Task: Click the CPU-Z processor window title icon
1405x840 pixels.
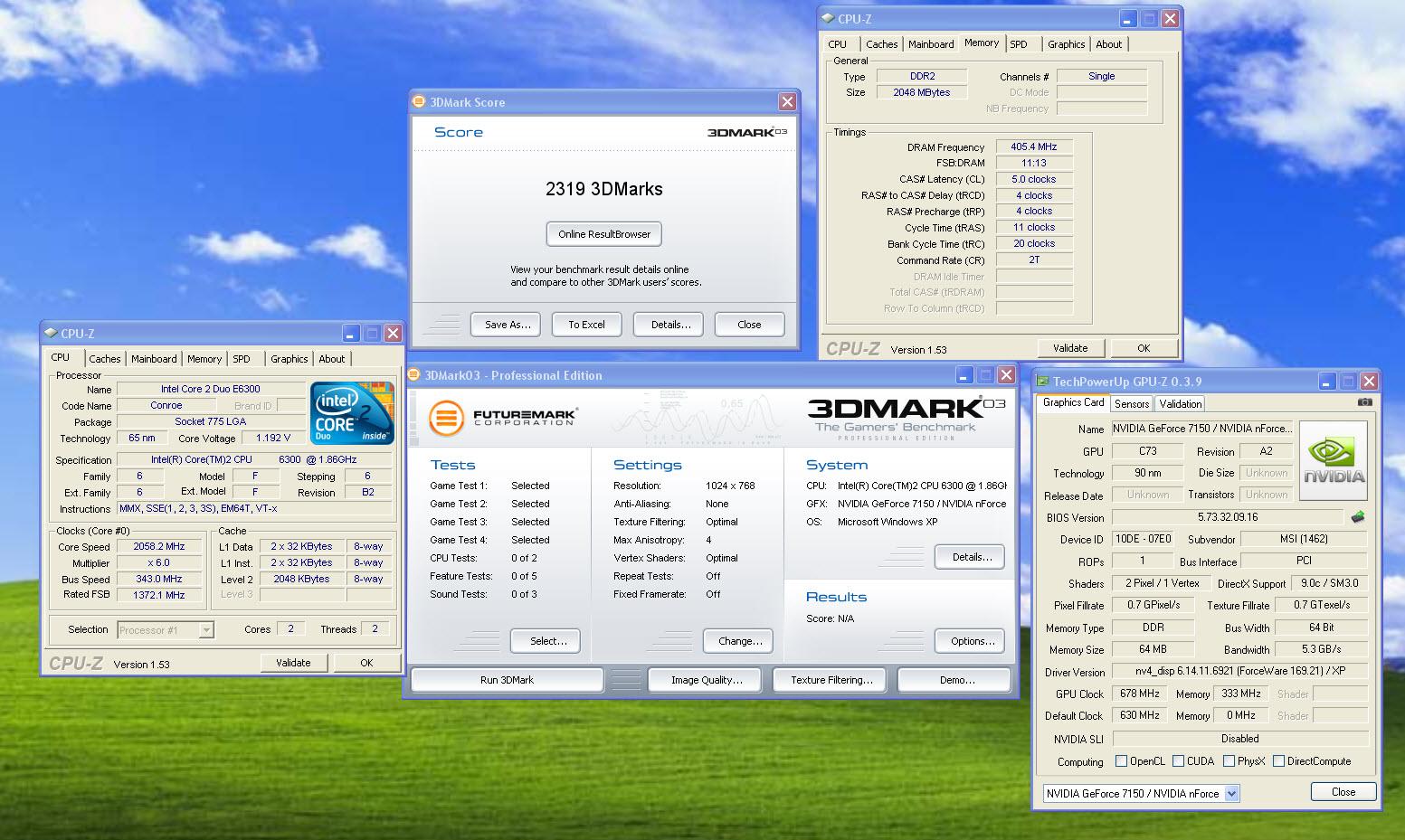Action: point(51,333)
